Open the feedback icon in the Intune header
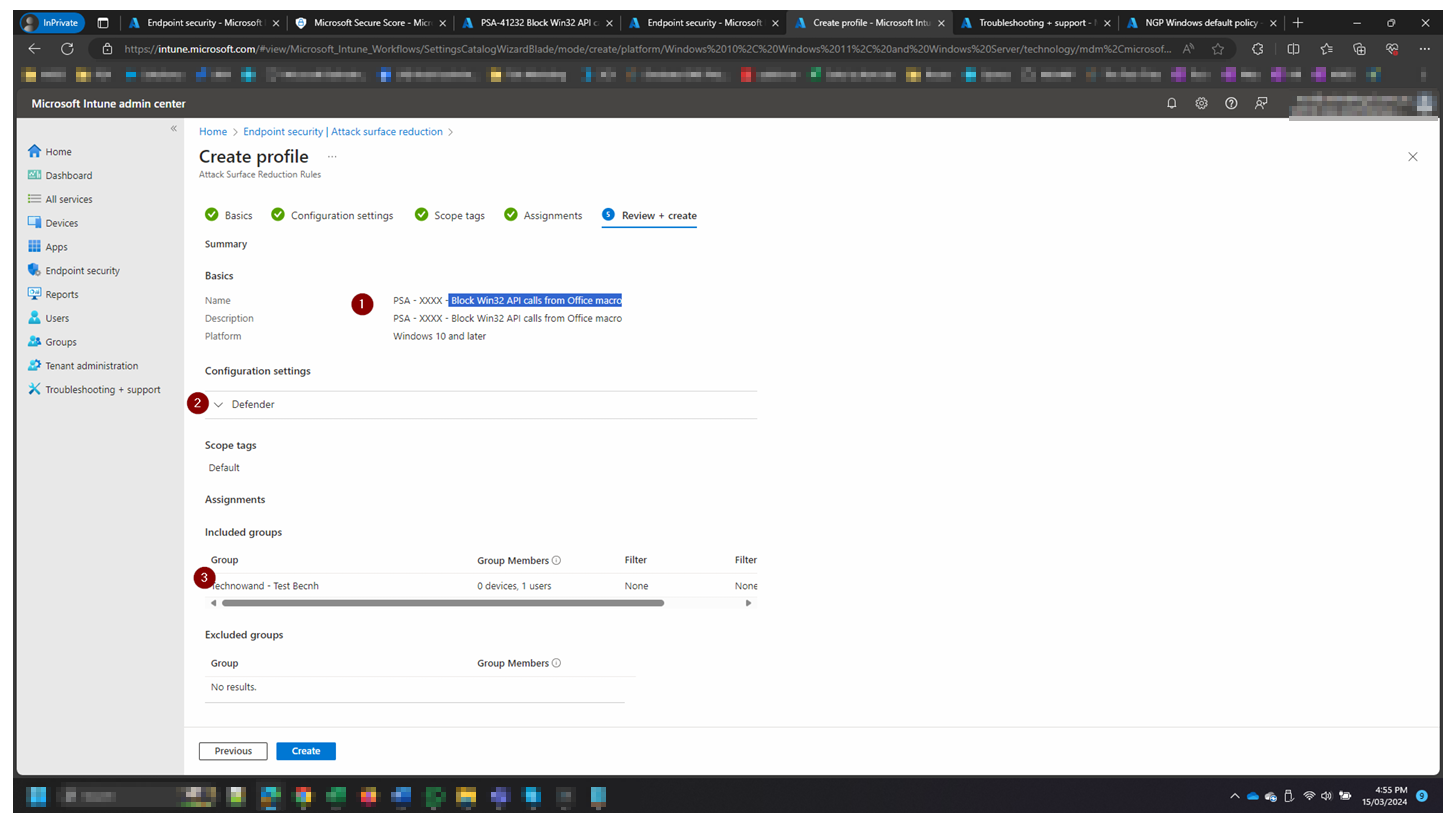This screenshot has width=1444, height=830. tap(1261, 103)
